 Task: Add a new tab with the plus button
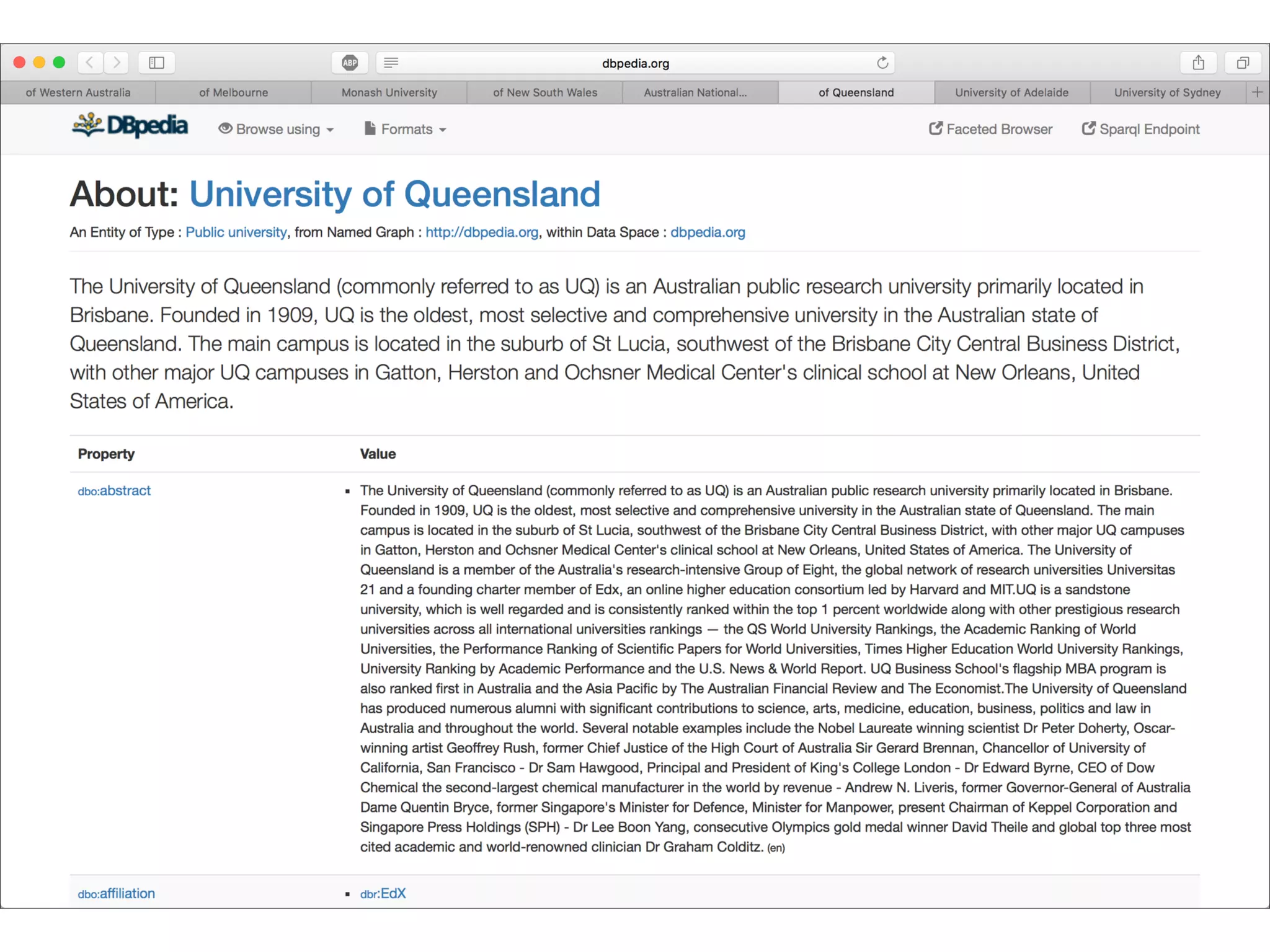(1257, 92)
